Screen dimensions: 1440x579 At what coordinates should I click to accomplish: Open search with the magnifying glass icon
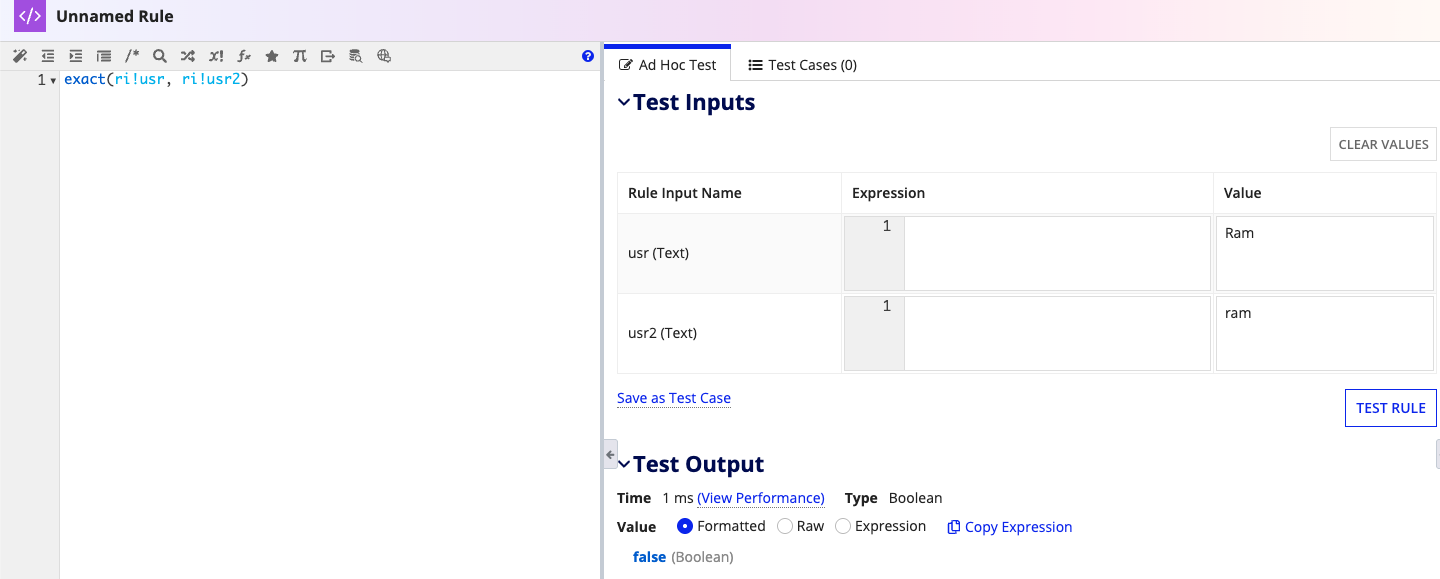pos(160,57)
